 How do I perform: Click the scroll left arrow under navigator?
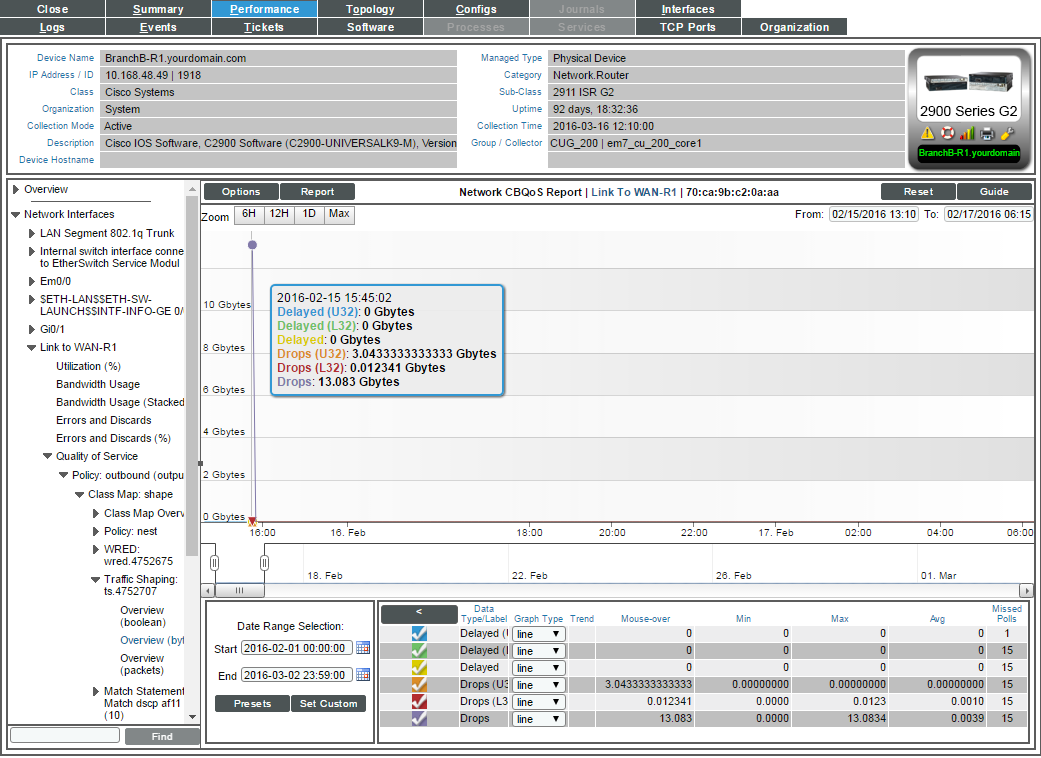pyautogui.click(x=208, y=590)
